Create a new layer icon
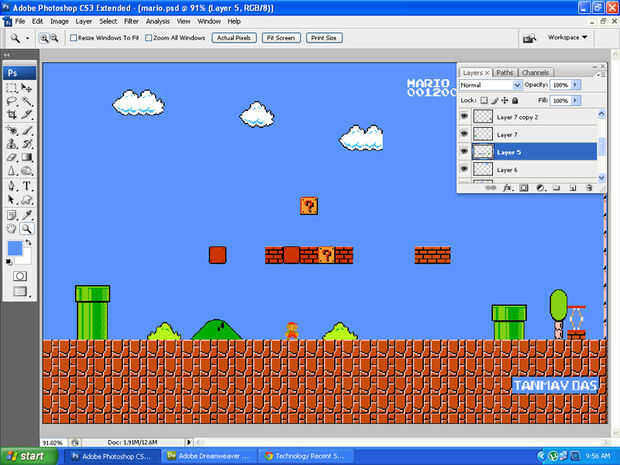 [573, 188]
